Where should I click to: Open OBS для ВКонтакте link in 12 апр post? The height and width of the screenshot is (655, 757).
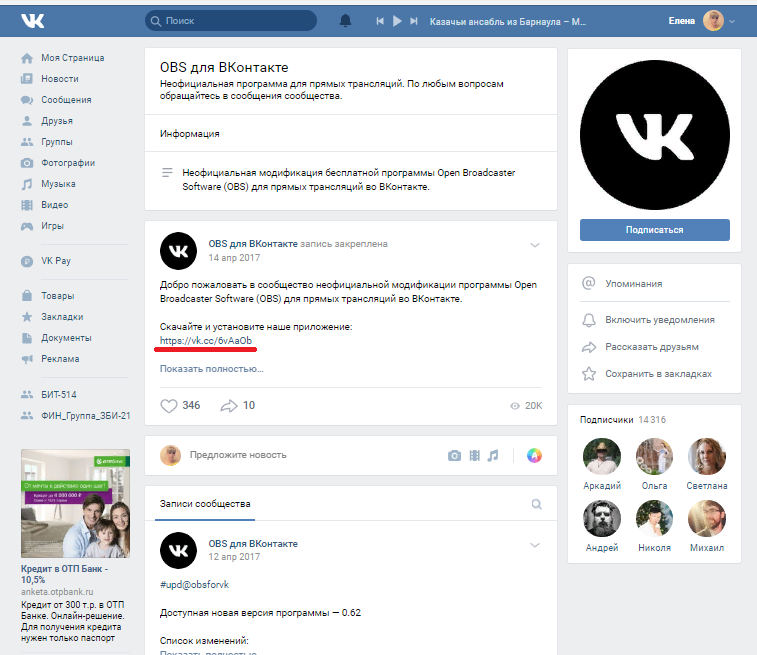[253, 544]
